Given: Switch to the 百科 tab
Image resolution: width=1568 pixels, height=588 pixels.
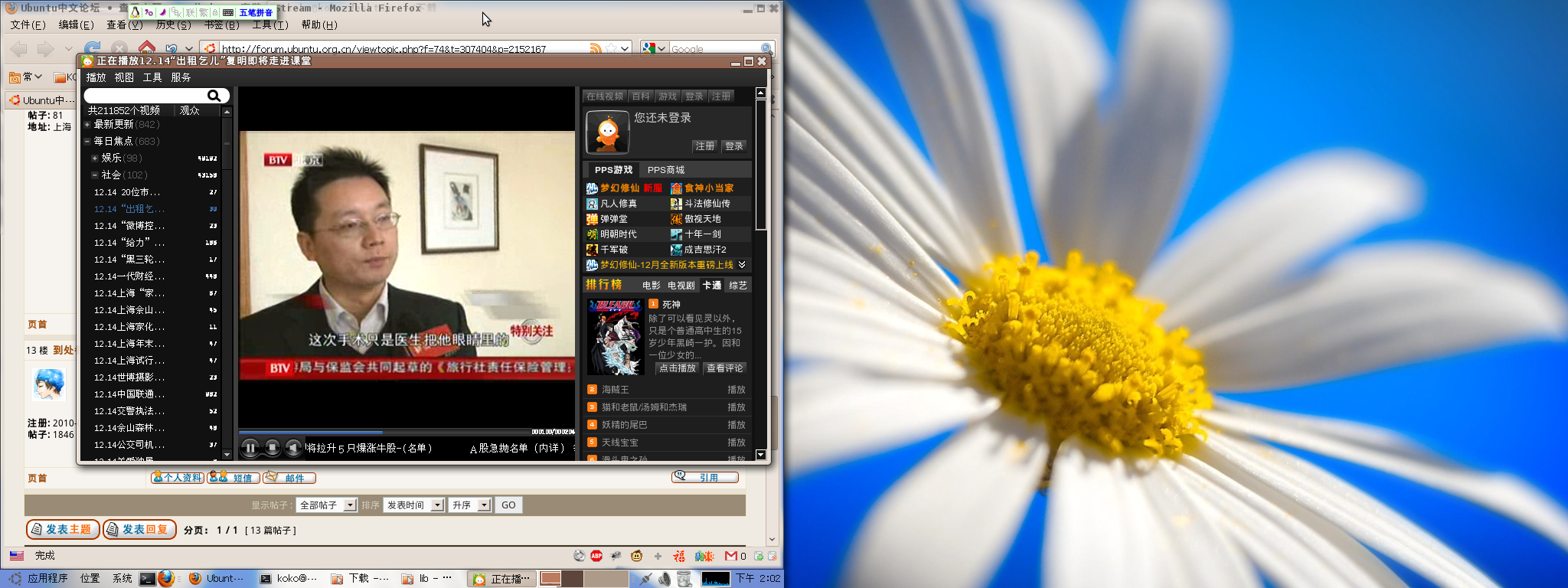Looking at the screenshot, I should coord(641,96).
